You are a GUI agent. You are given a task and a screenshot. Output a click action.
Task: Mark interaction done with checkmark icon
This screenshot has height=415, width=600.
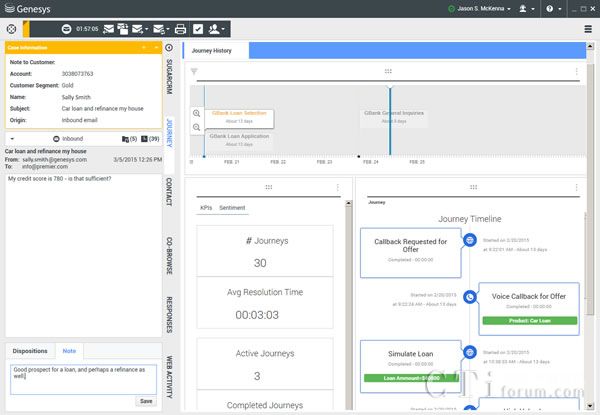click(198, 29)
